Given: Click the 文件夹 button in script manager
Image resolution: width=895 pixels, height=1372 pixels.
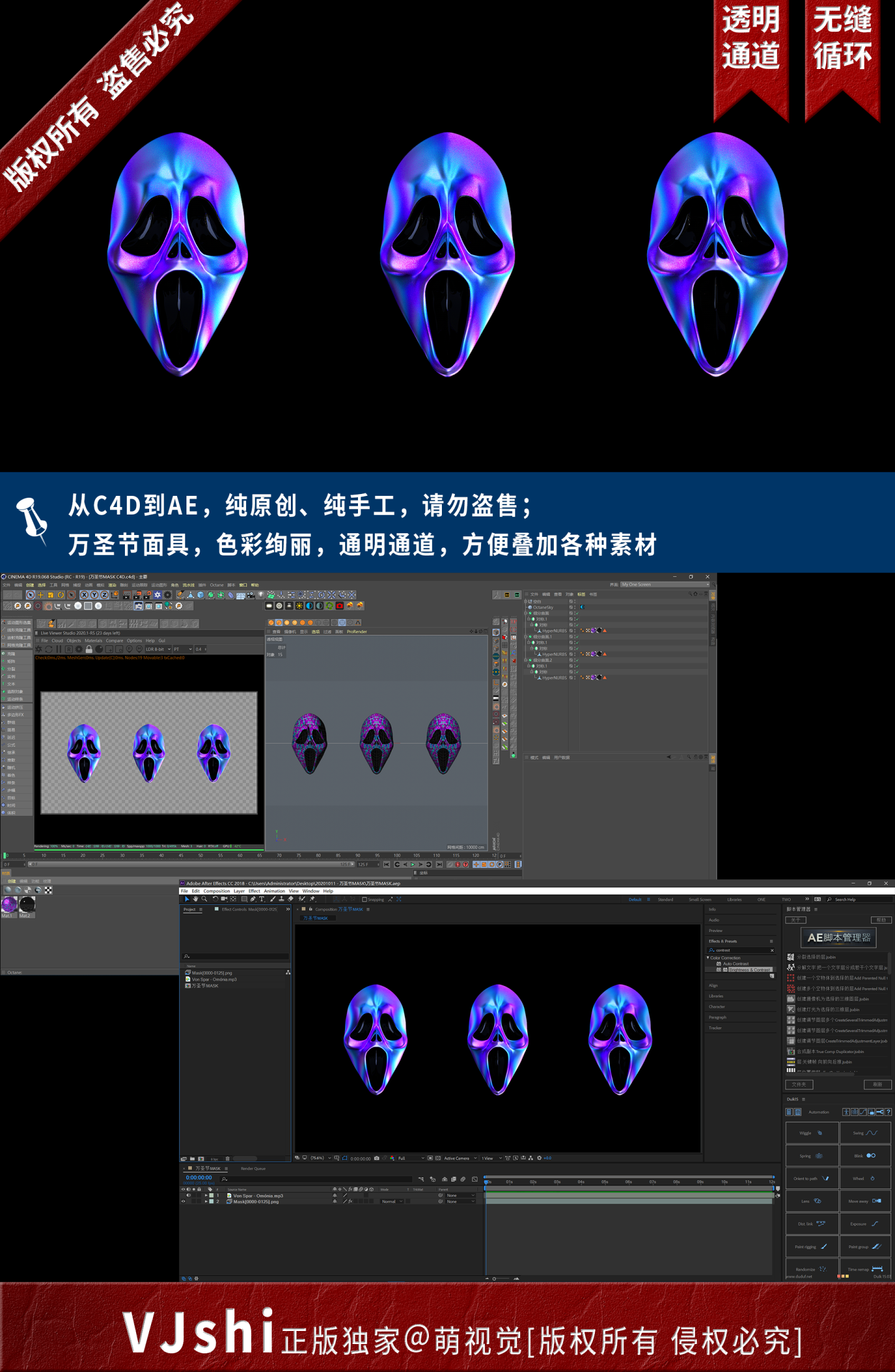Looking at the screenshot, I should [799, 1084].
